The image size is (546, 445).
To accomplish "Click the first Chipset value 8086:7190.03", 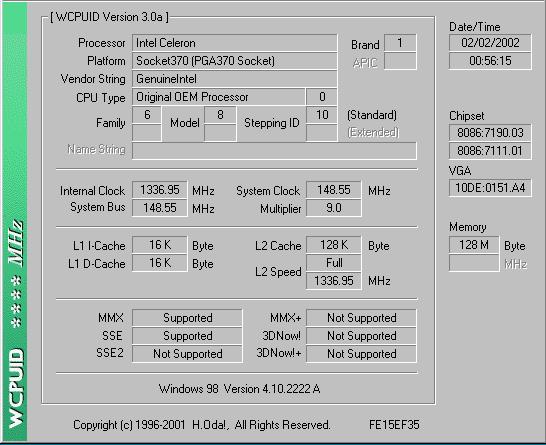I will 490,133.
